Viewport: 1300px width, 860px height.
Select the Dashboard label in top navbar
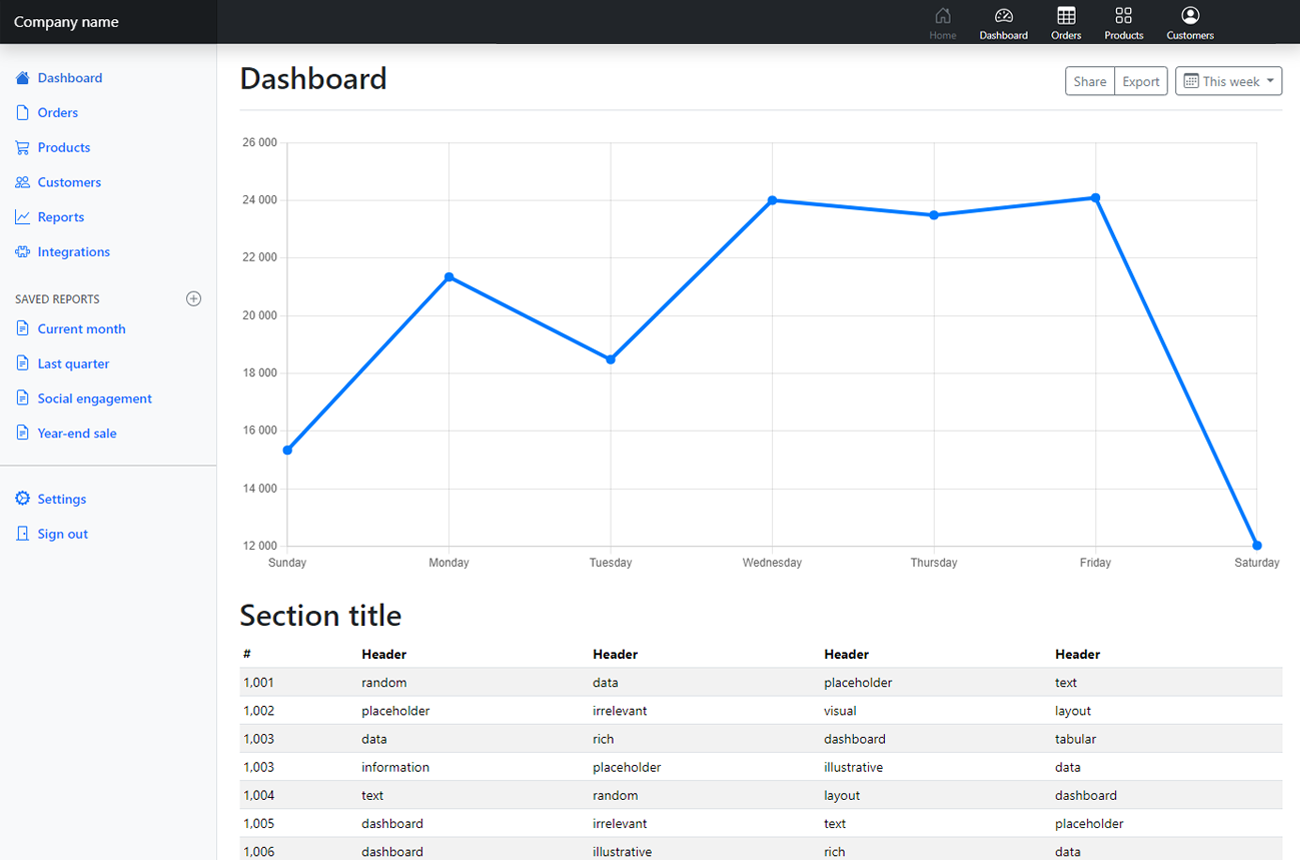click(x=1004, y=35)
